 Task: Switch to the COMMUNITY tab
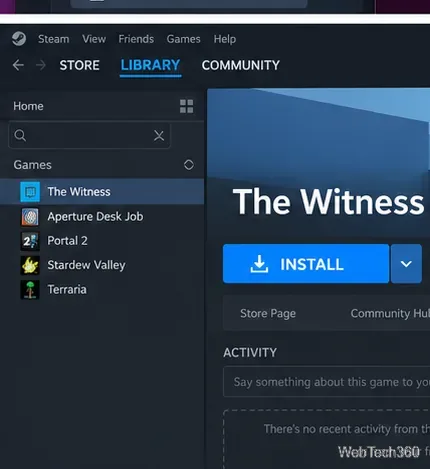(x=241, y=65)
